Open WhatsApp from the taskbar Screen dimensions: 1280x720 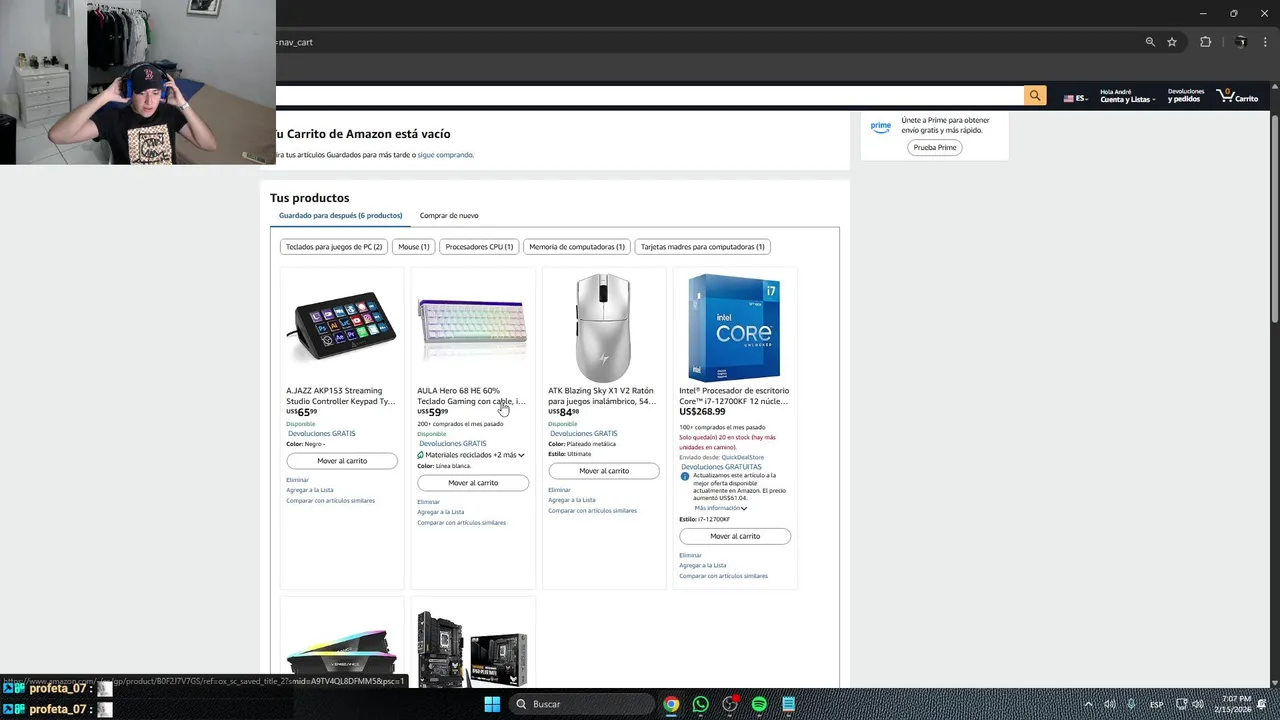[700, 704]
